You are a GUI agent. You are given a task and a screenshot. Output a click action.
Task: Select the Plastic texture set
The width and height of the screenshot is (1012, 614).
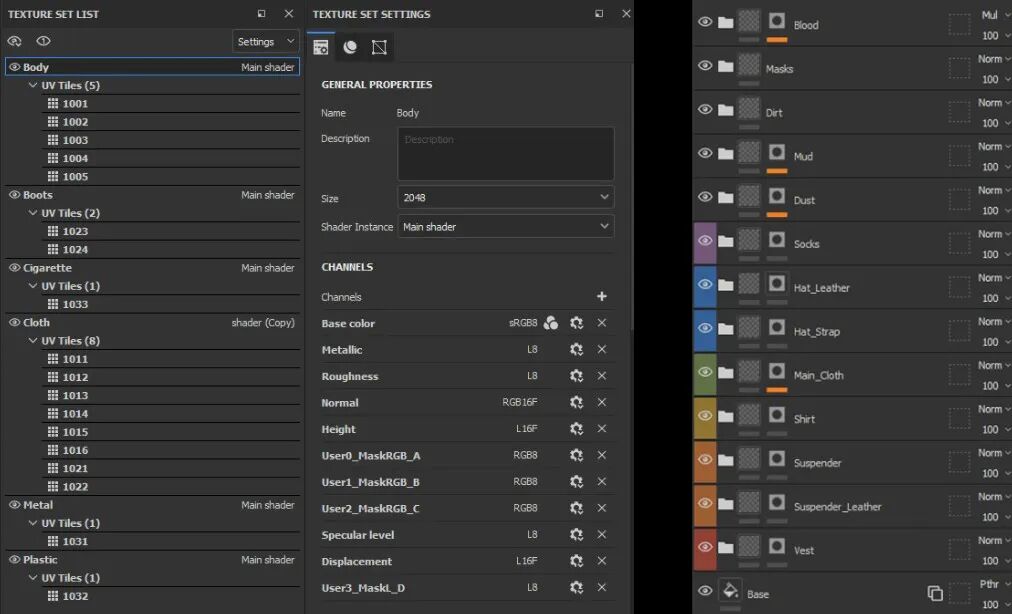pos(152,560)
